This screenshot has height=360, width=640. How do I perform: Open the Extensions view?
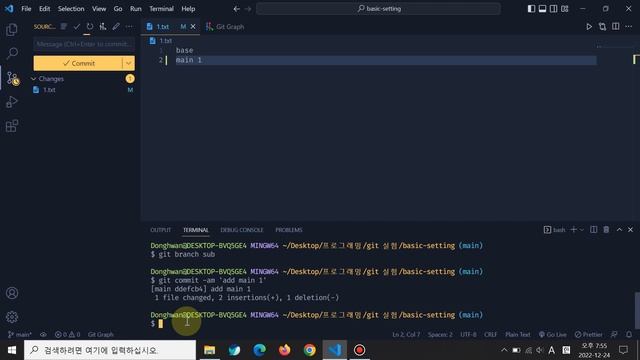(12, 126)
